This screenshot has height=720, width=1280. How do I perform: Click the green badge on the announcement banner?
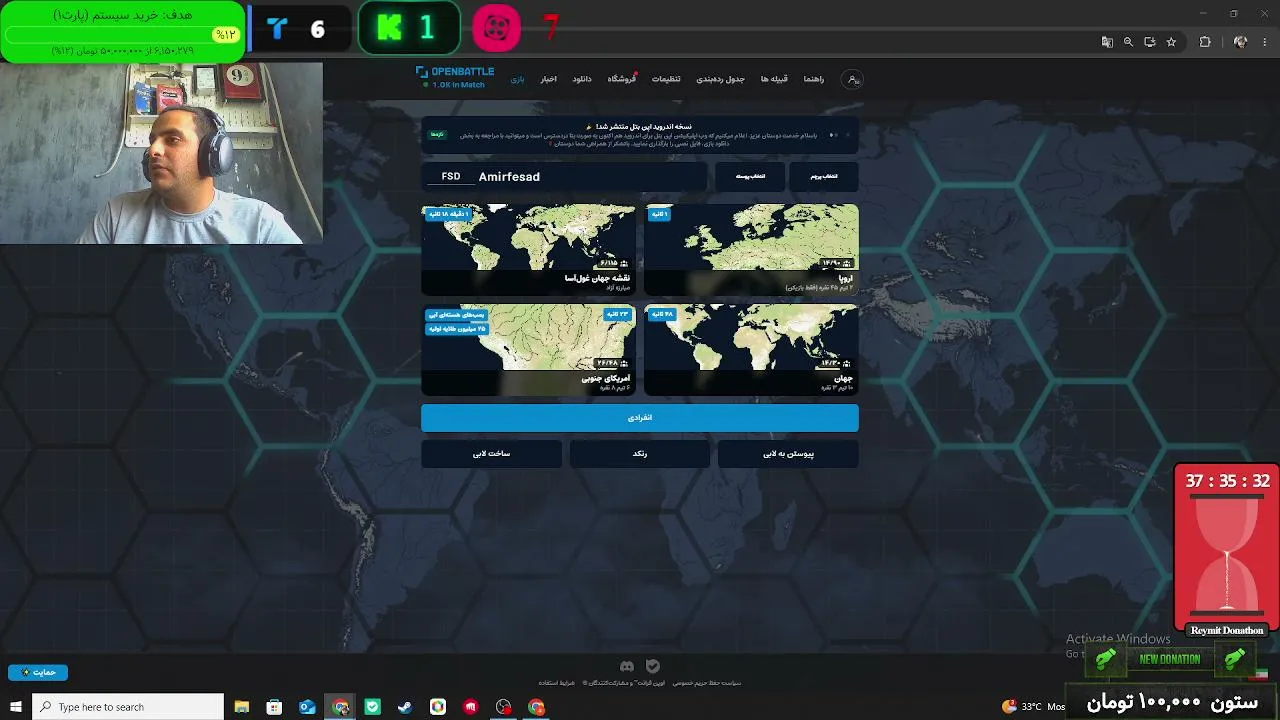437,134
